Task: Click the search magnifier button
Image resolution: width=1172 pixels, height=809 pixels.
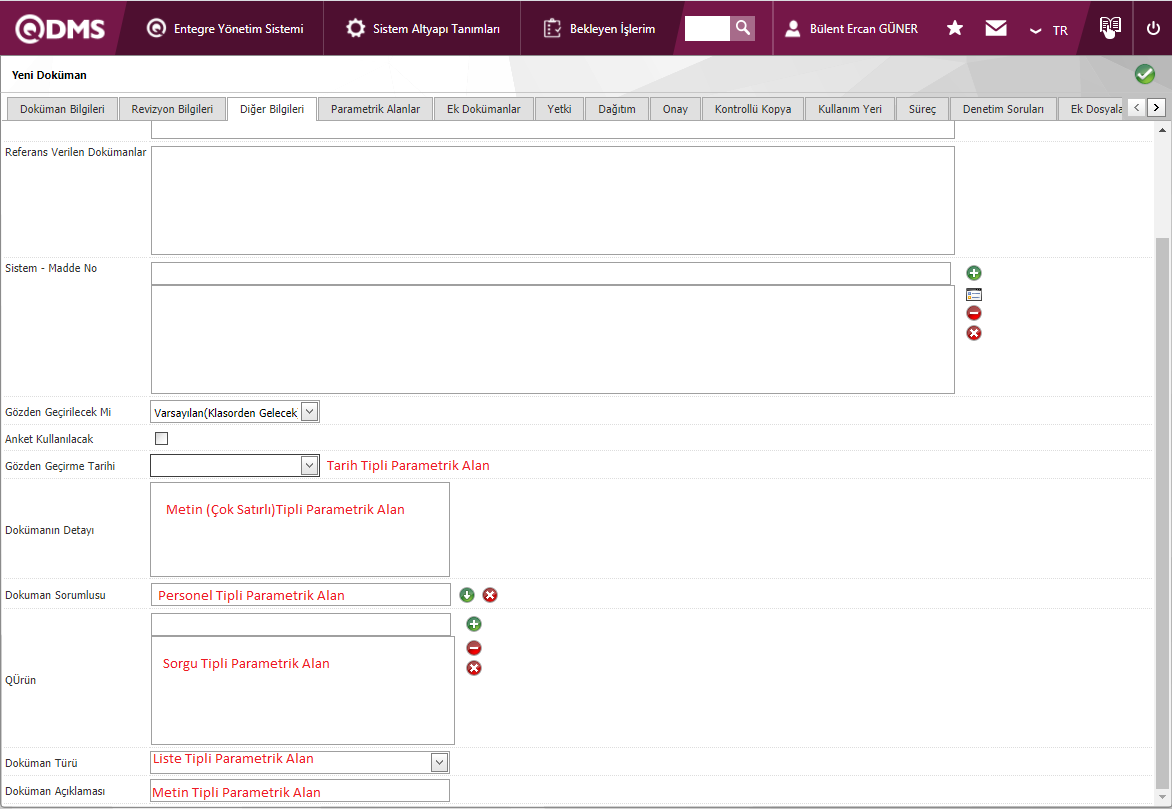Action: coord(742,28)
